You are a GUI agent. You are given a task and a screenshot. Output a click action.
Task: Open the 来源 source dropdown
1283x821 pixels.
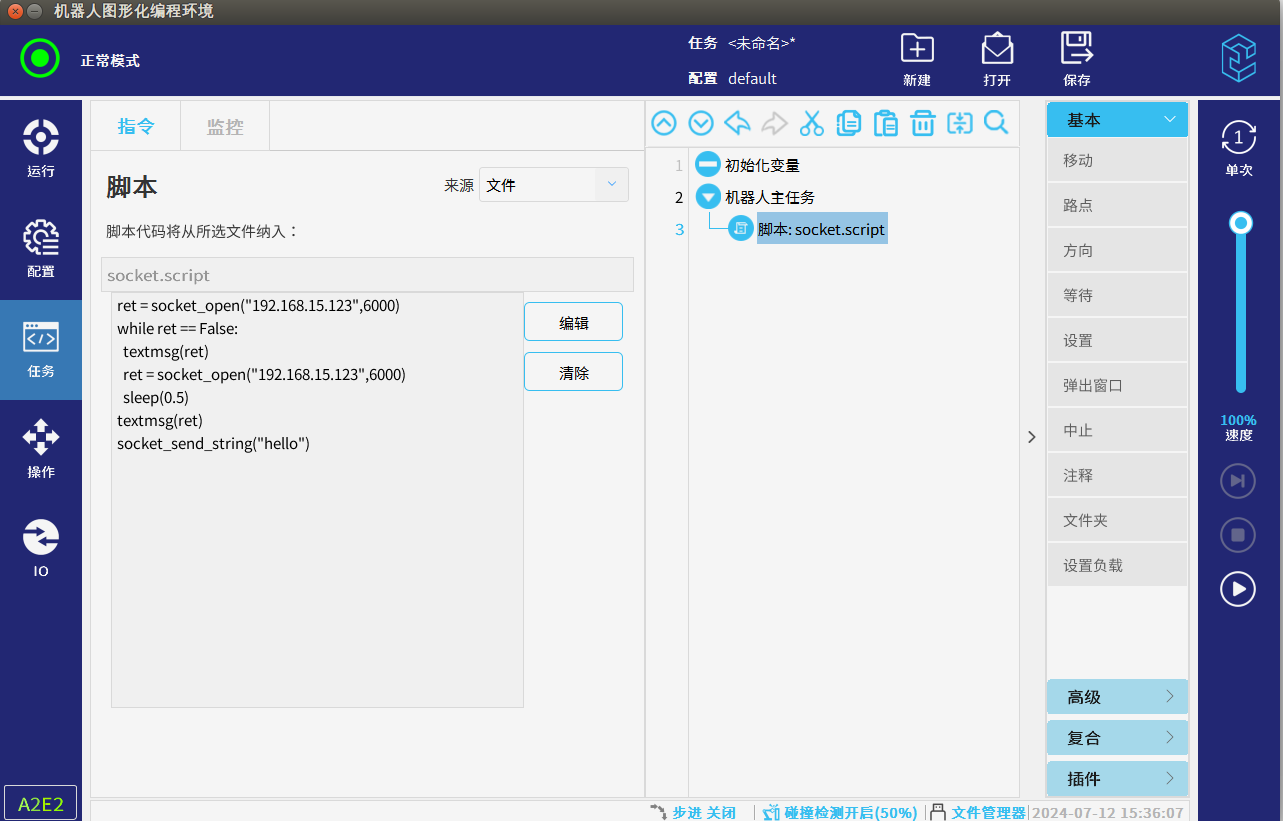(554, 185)
